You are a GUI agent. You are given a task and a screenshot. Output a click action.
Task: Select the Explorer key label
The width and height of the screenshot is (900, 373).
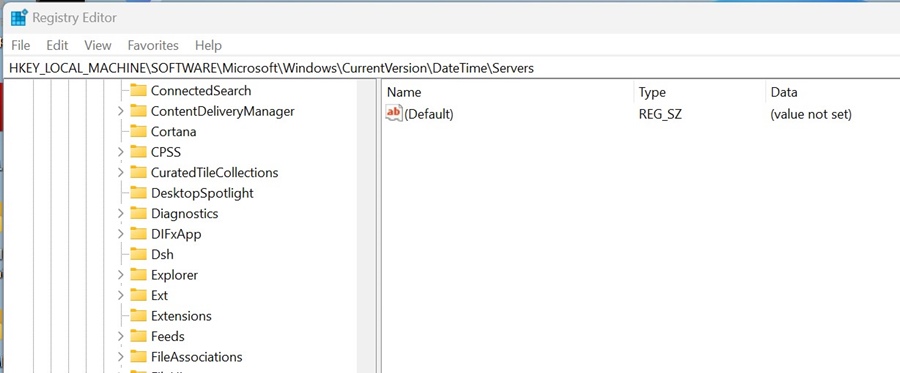[x=174, y=275]
